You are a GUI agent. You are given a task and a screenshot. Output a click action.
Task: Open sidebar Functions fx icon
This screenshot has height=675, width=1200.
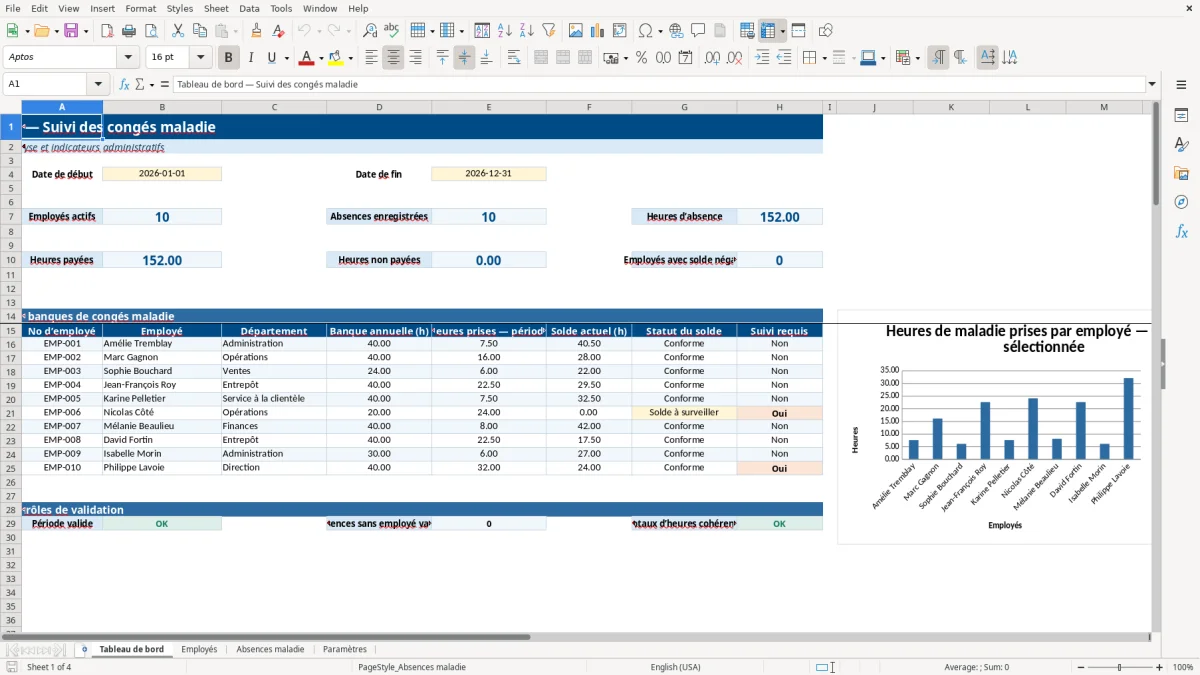1181,231
